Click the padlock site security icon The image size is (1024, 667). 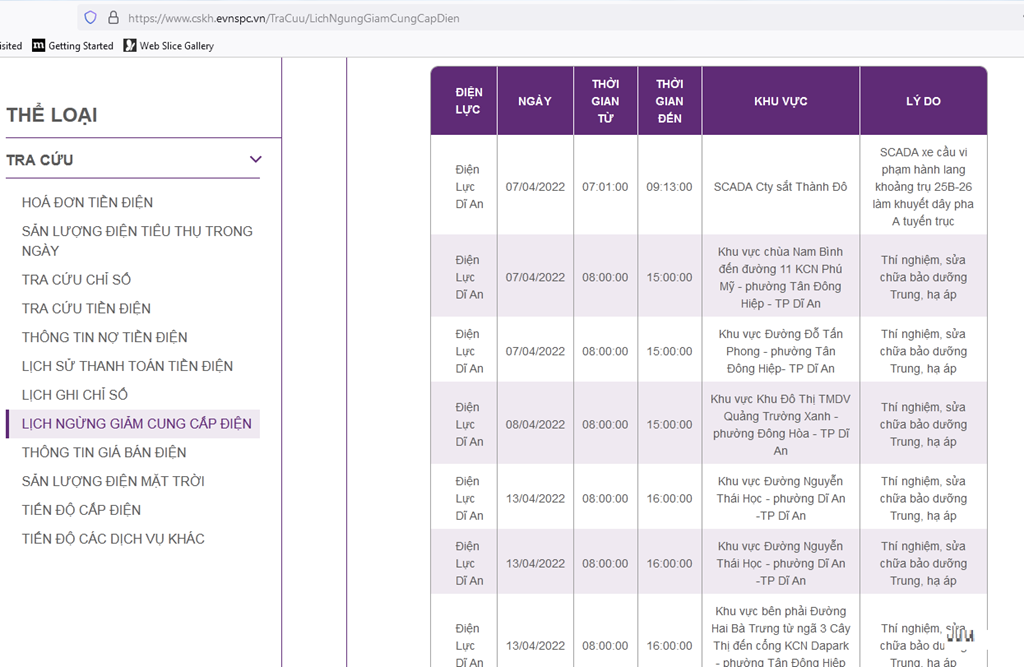(x=113, y=18)
